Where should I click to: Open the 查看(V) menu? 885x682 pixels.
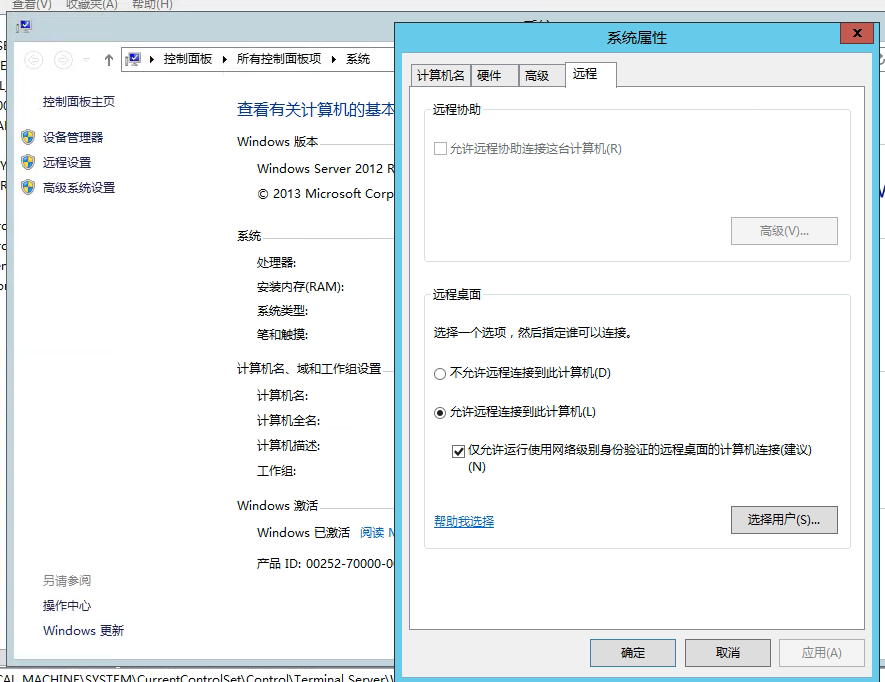(x=32, y=5)
